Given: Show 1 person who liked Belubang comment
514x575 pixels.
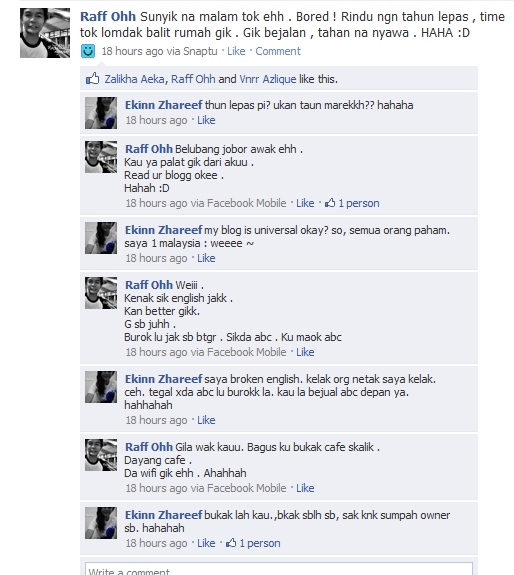Looking at the screenshot, I should point(359,203).
